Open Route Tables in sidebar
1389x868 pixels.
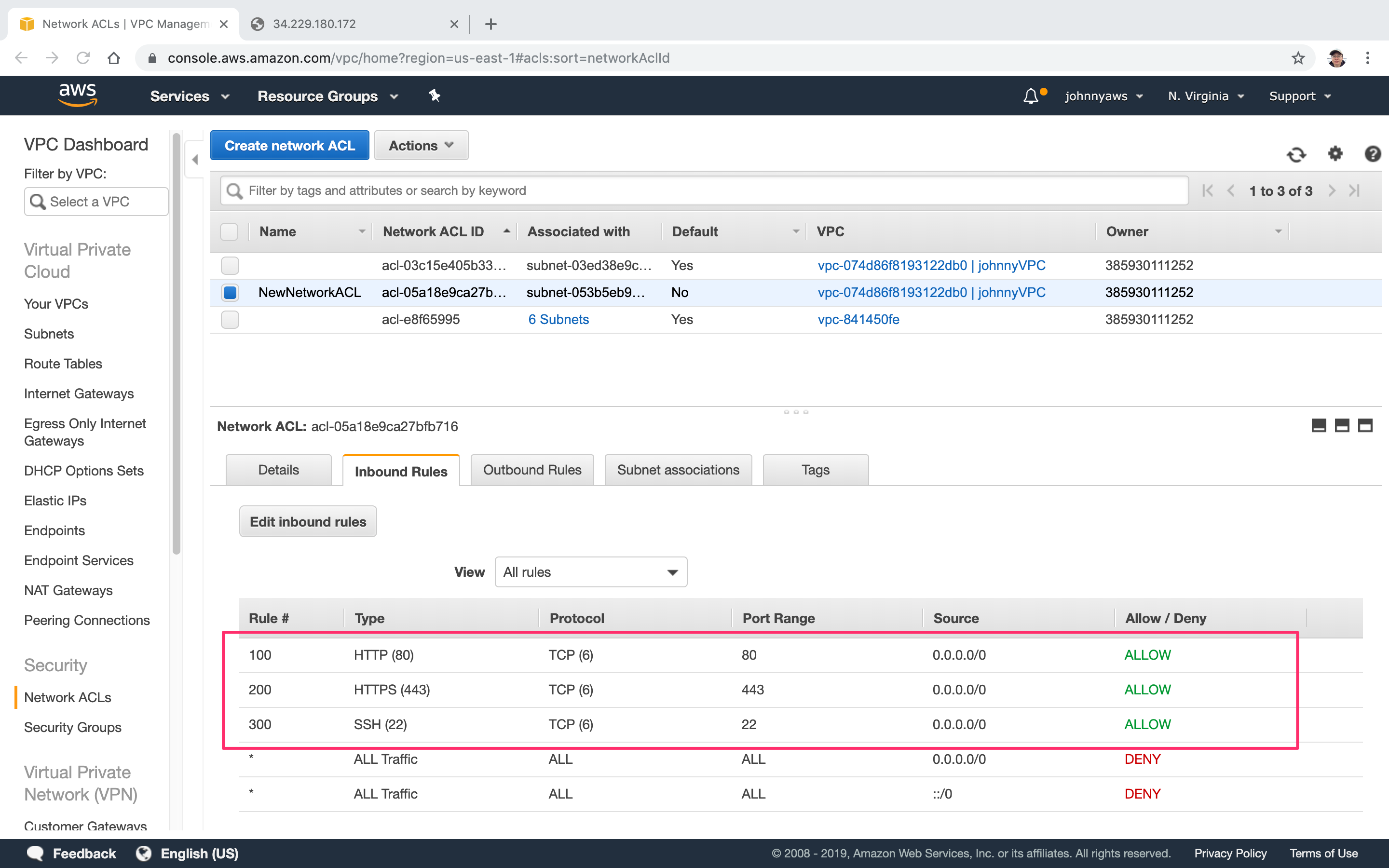(x=63, y=364)
